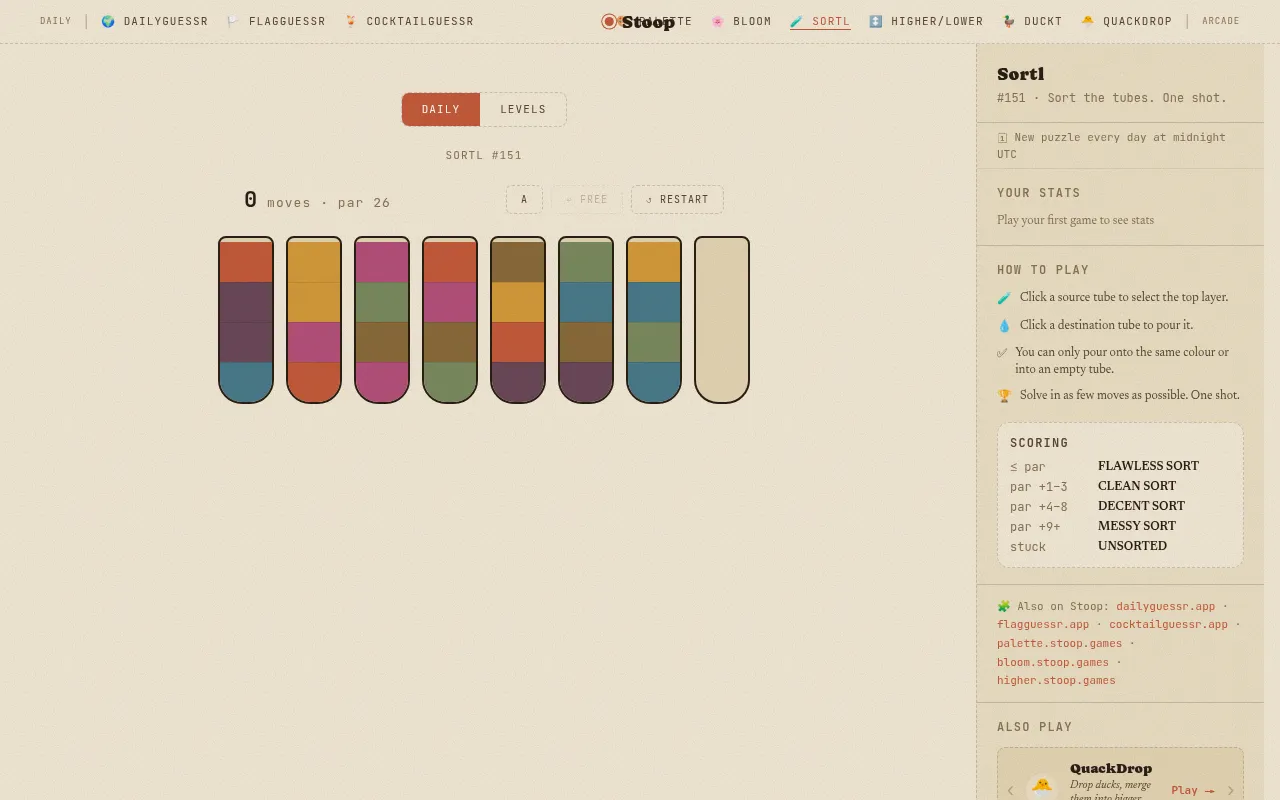Click the 'FLAWLESS SORT' scoring text
Image resolution: width=1280 pixels, height=800 pixels.
[1148, 466]
